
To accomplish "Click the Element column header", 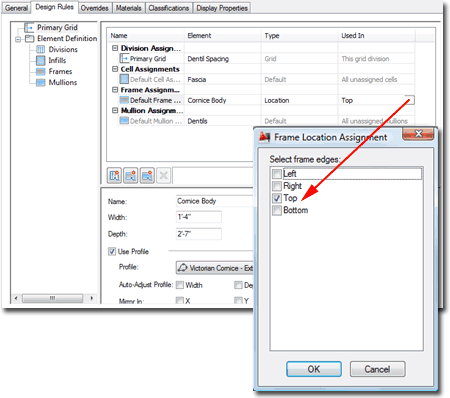I will point(222,36).
